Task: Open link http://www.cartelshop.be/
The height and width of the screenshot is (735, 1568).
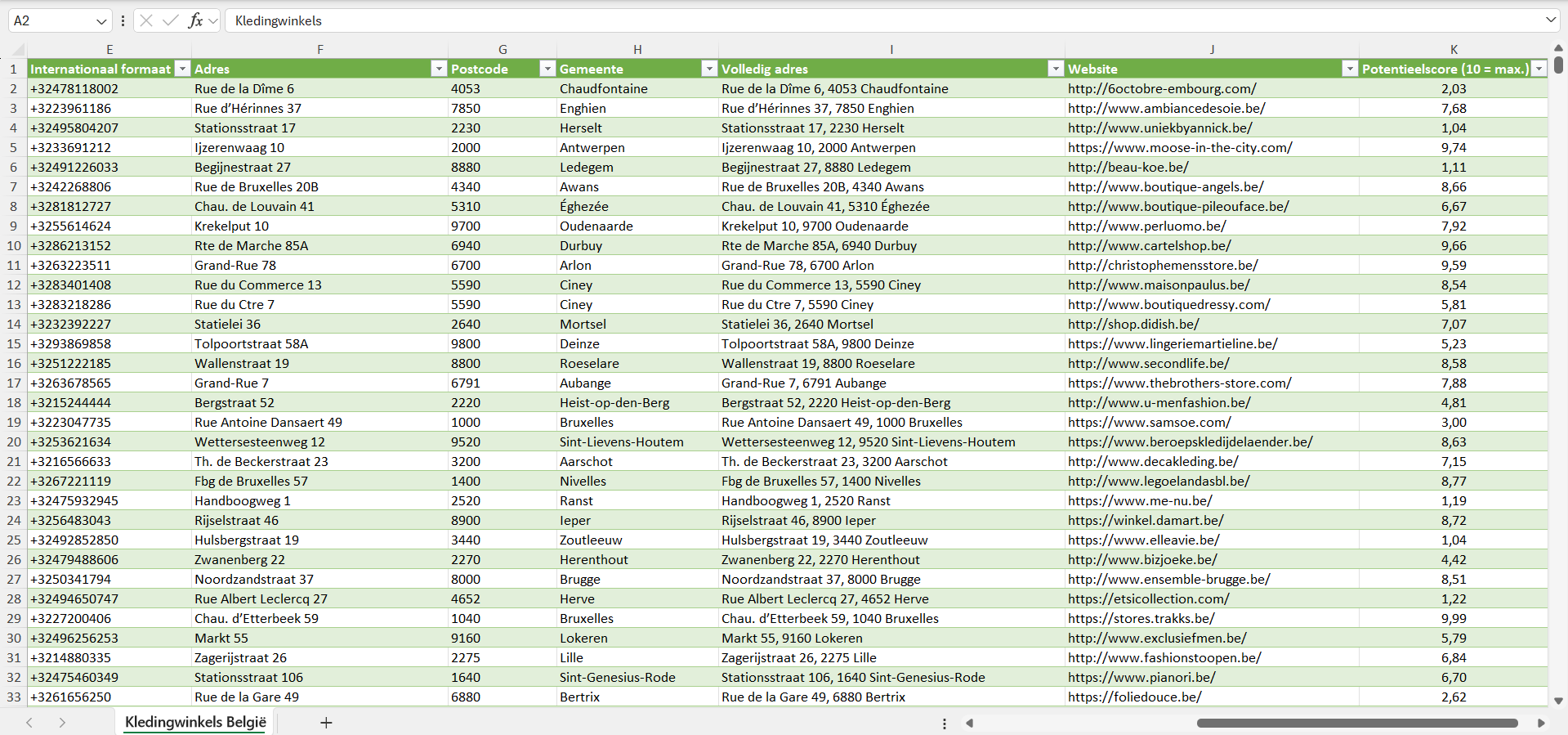Action: click(1149, 245)
